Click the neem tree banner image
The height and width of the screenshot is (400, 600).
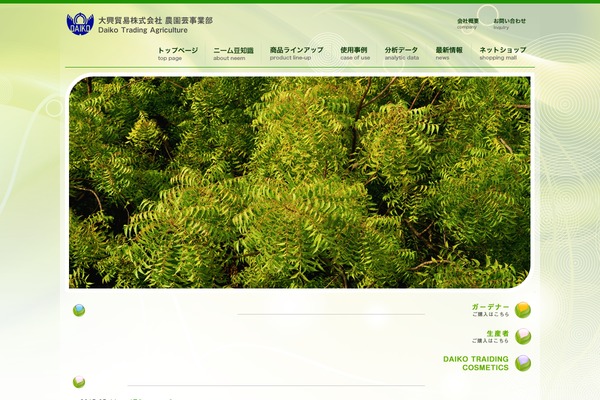click(300, 182)
